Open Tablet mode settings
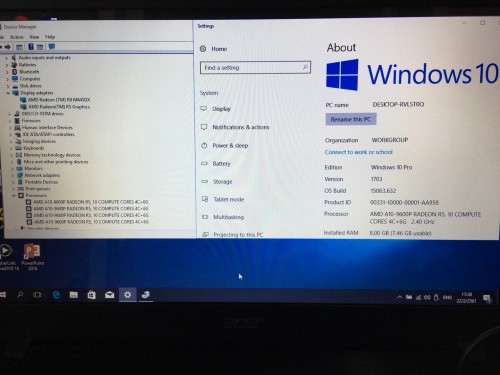This screenshot has height=375, width=500. point(229,199)
